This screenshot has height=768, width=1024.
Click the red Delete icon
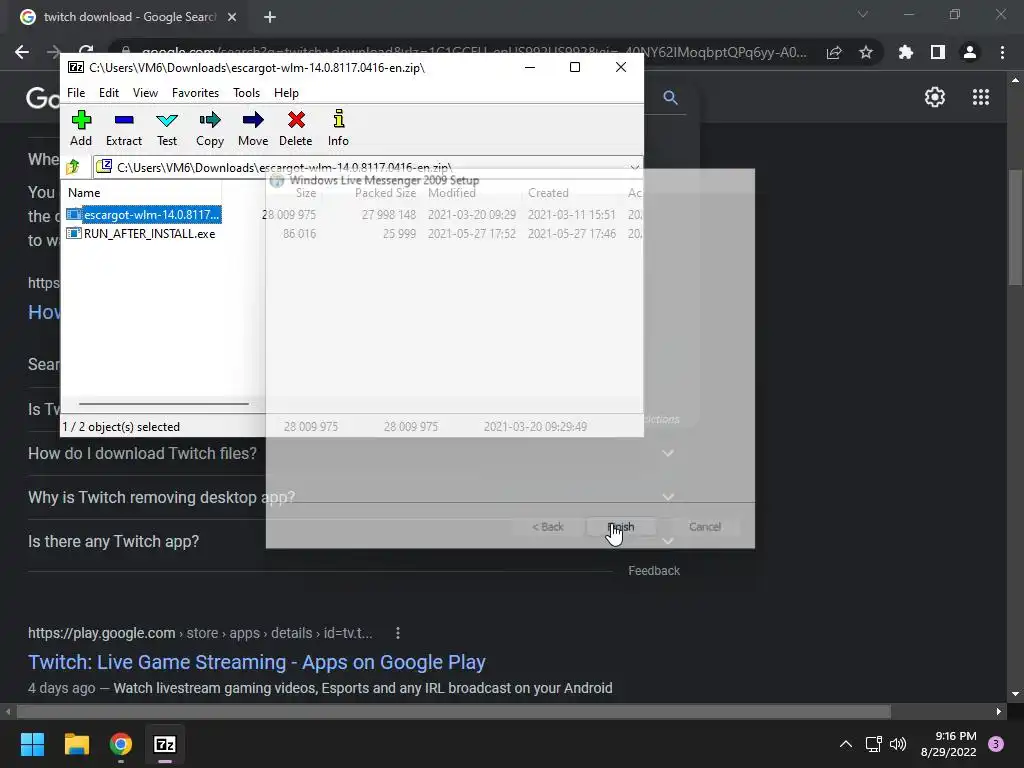[296, 128]
